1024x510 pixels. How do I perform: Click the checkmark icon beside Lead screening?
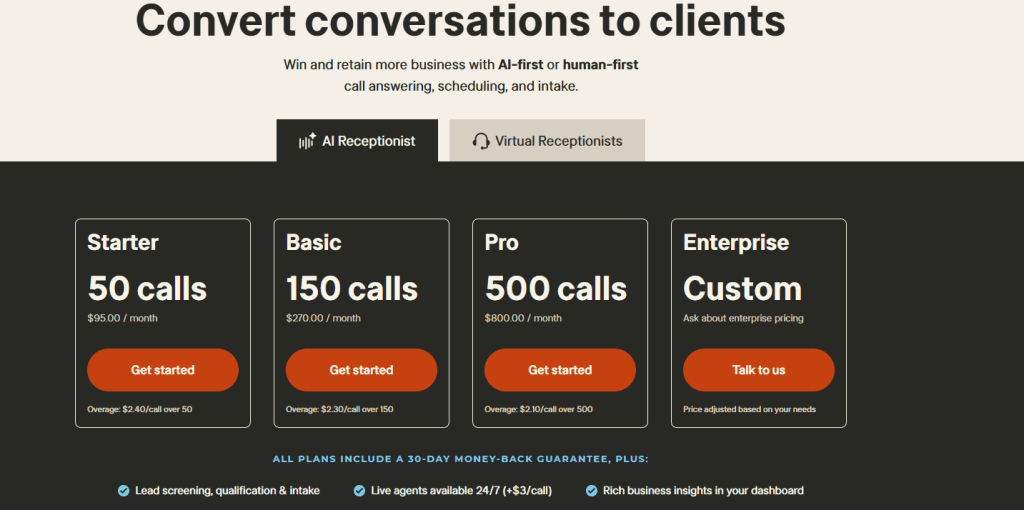tap(123, 490)
